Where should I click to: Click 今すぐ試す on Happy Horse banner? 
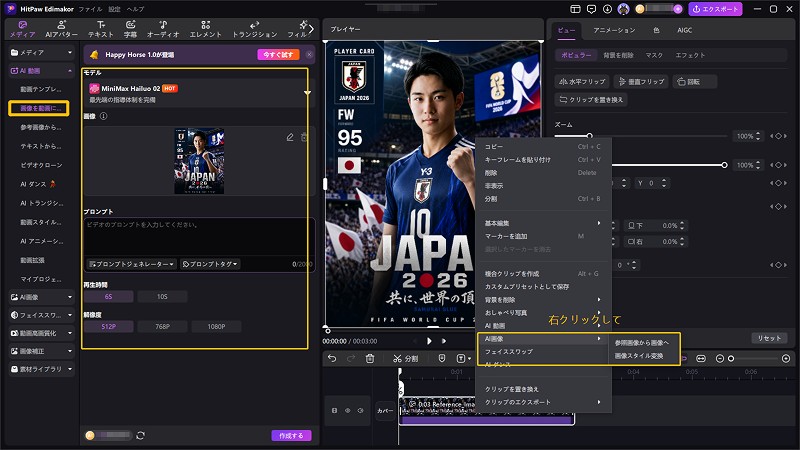click(x=278, y=55)
